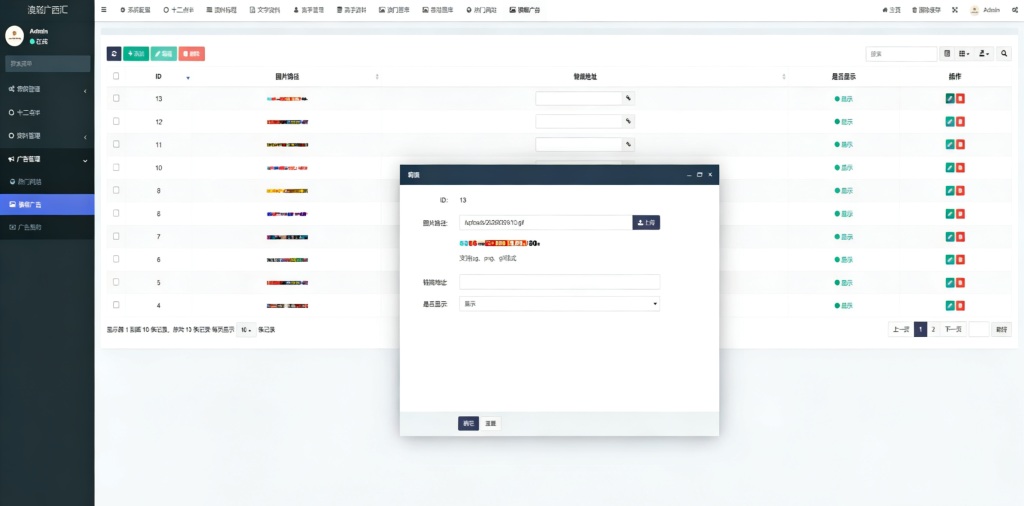
Task: Click the Admin avatar in the sidebar
Action: coord(14,36)
